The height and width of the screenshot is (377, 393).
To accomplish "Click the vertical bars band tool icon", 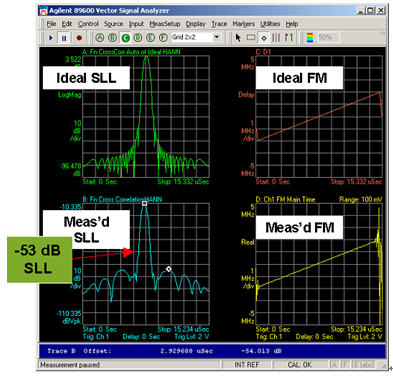I will (276, 38).
